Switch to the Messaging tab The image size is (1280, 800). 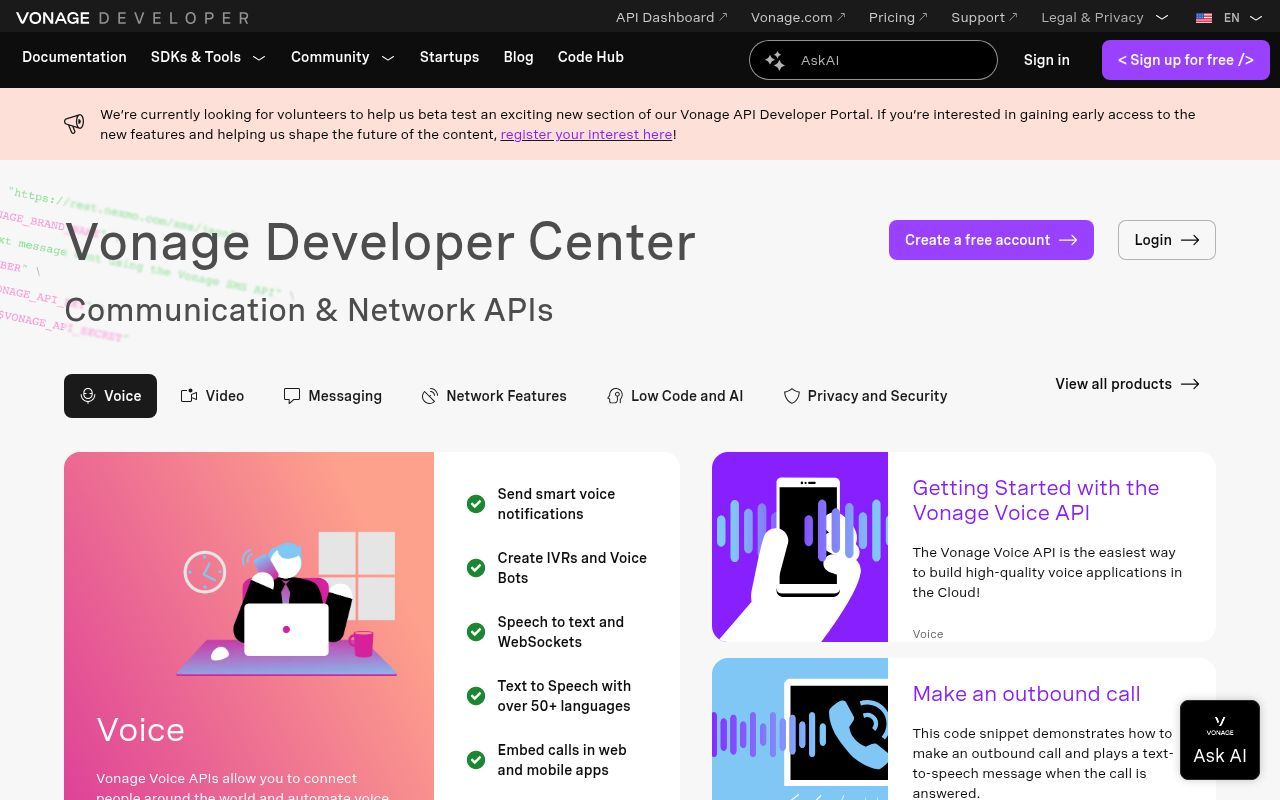pyautogui.click(x=332, y=396)
